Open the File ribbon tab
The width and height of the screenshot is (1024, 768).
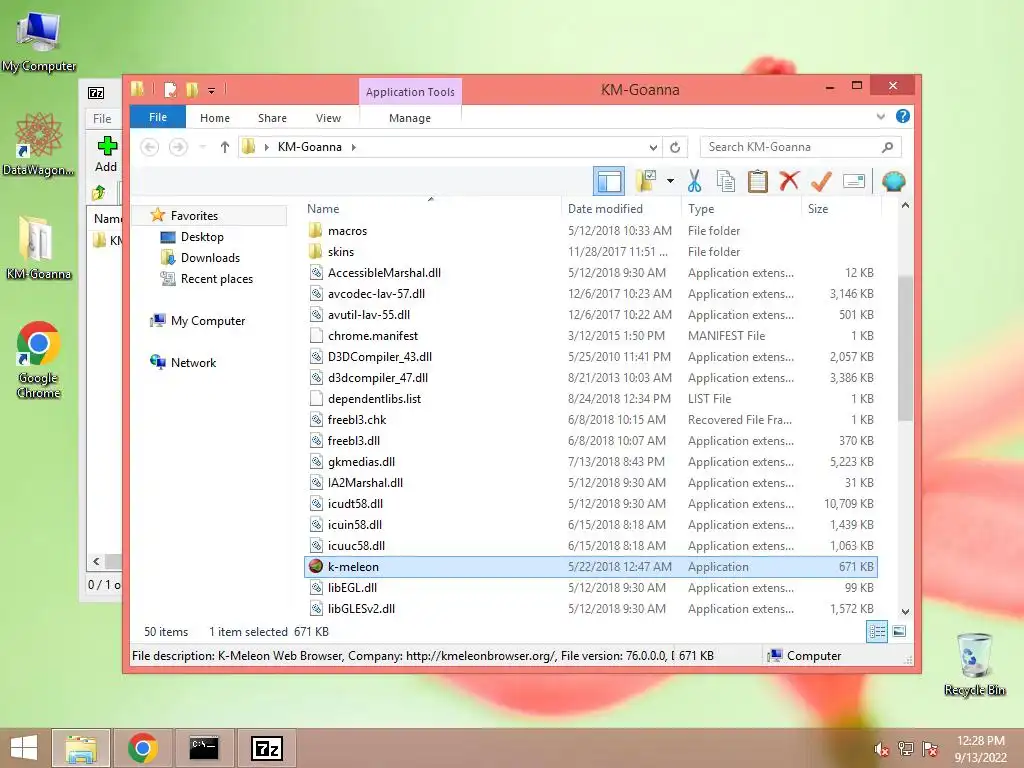(x=158, y=117)
